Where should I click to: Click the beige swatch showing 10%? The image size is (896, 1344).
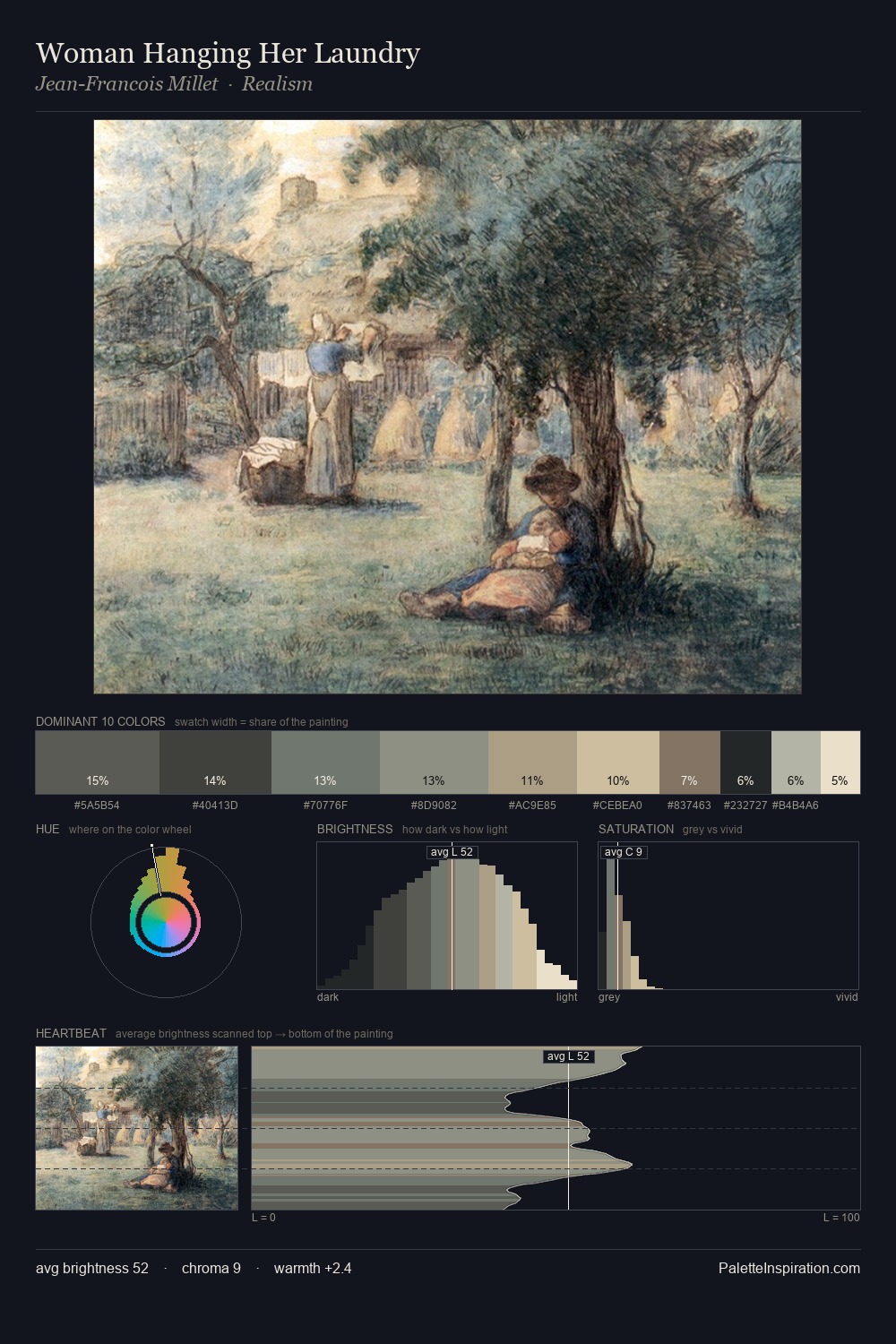coord(618,762)
